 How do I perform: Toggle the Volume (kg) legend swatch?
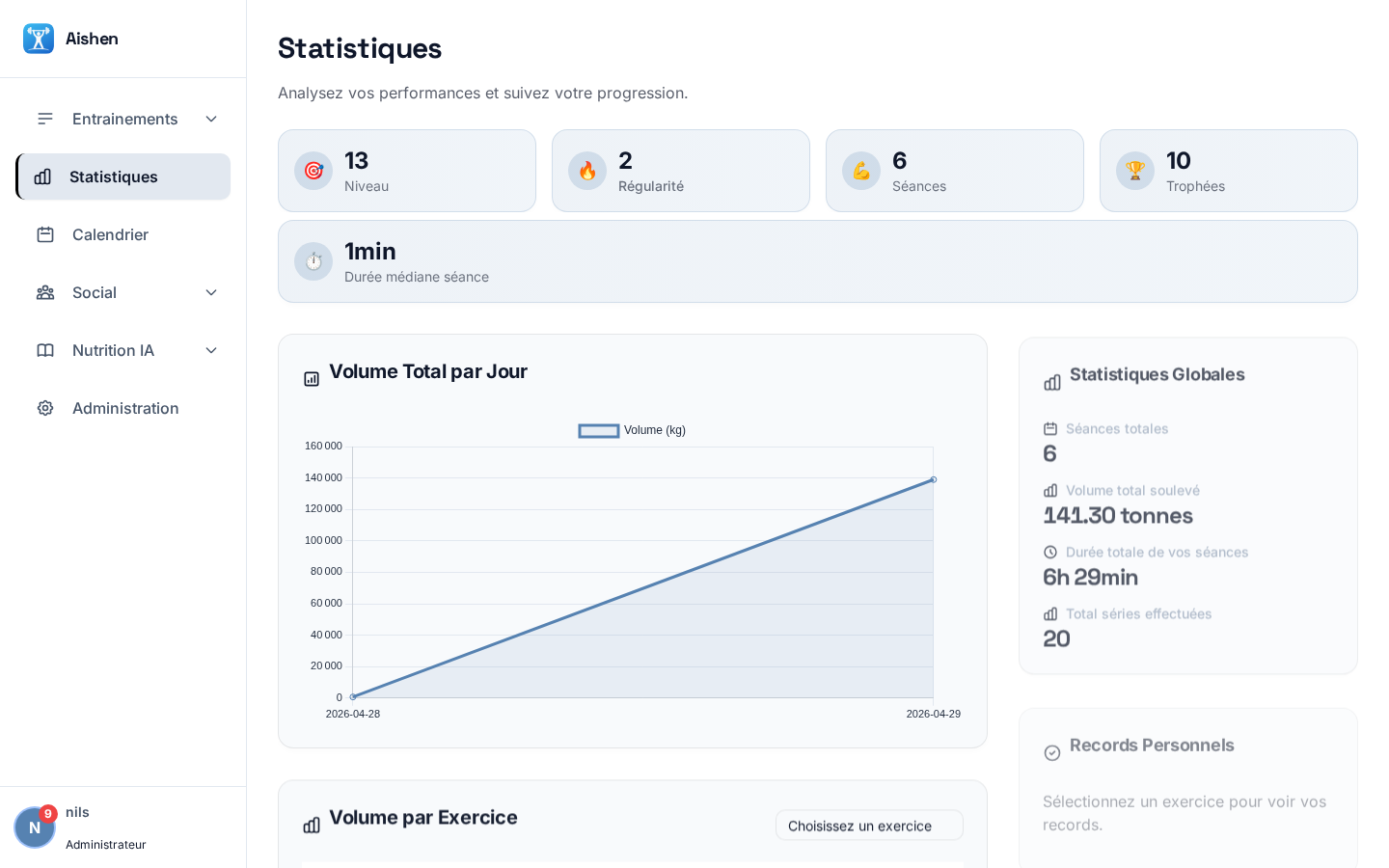pyautogui.click(x=599, y=430)
